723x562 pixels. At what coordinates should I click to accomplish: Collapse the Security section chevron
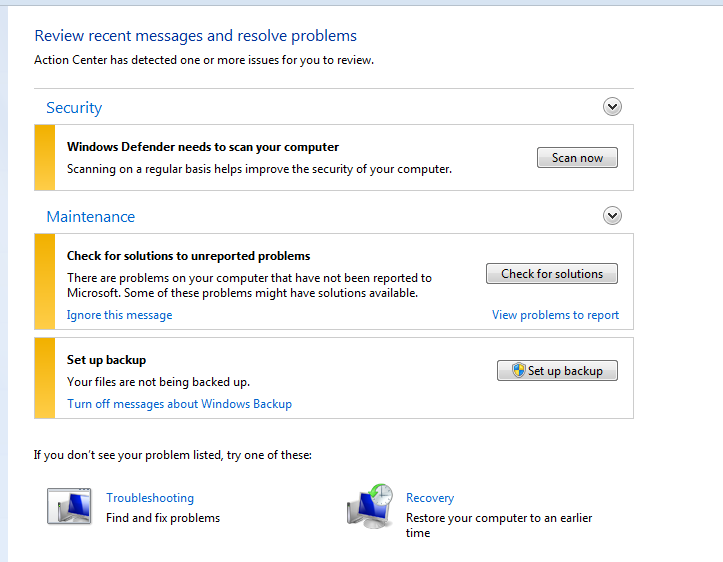(612, 107)
